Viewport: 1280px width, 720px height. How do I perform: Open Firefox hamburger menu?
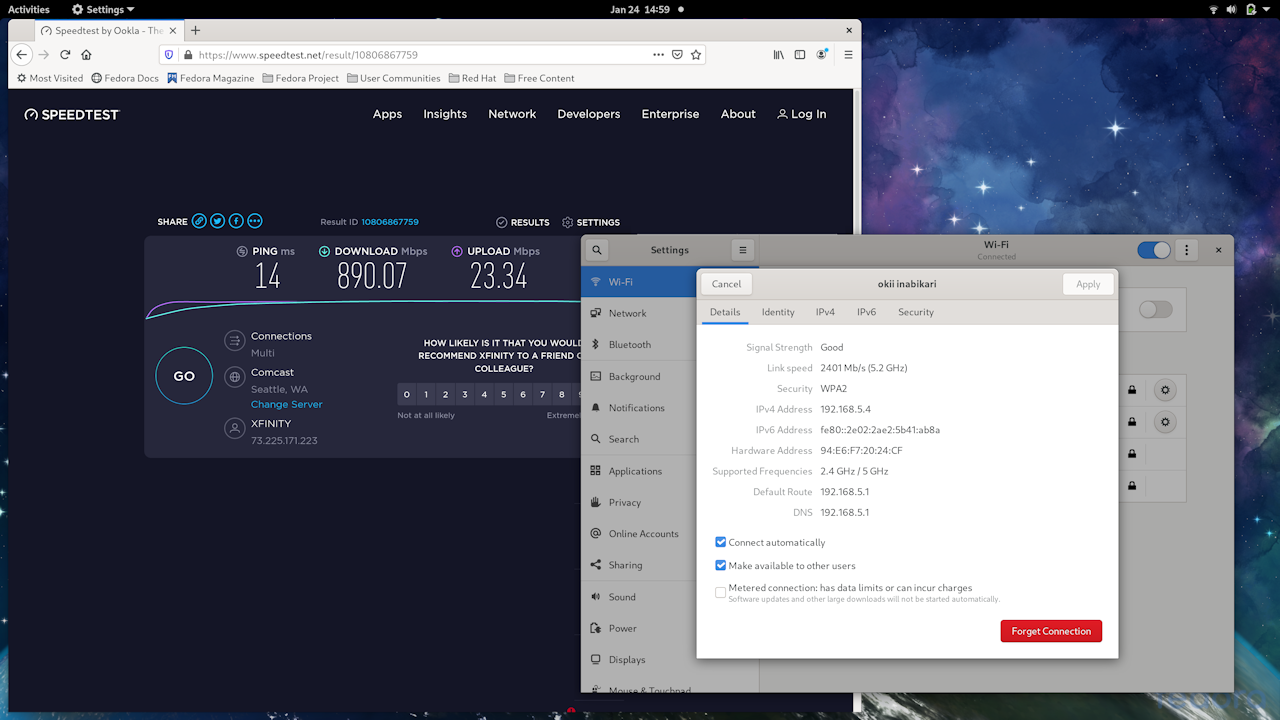848,55
